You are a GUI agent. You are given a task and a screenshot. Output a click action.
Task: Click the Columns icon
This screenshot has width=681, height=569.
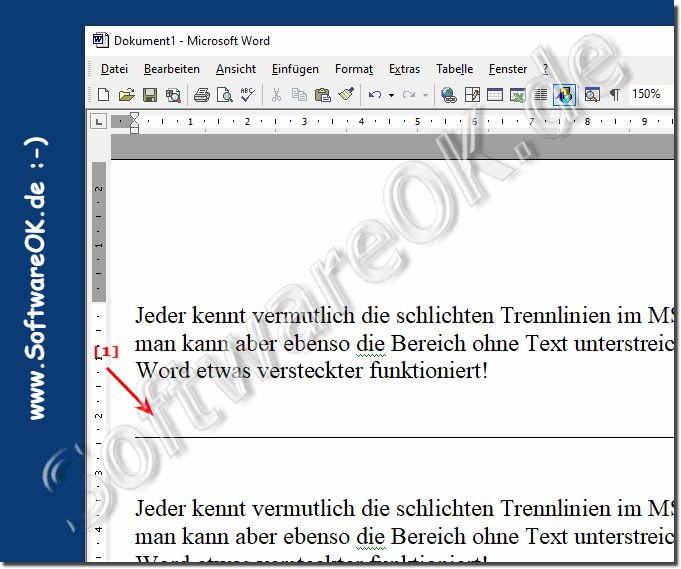coord(540,94)
